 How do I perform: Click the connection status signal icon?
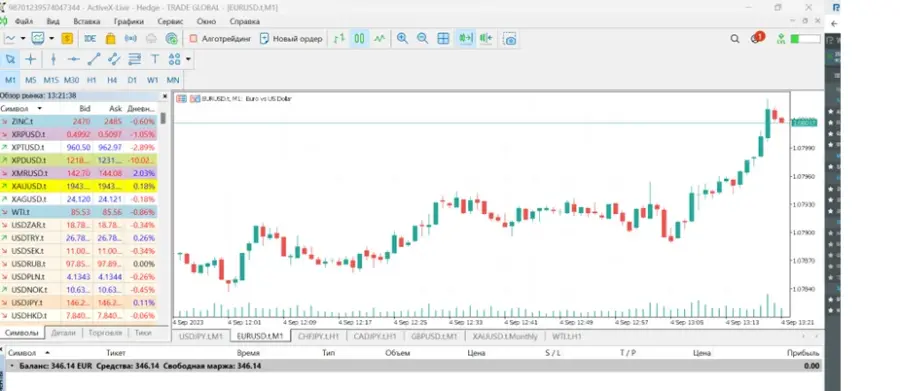pos(781,38)
